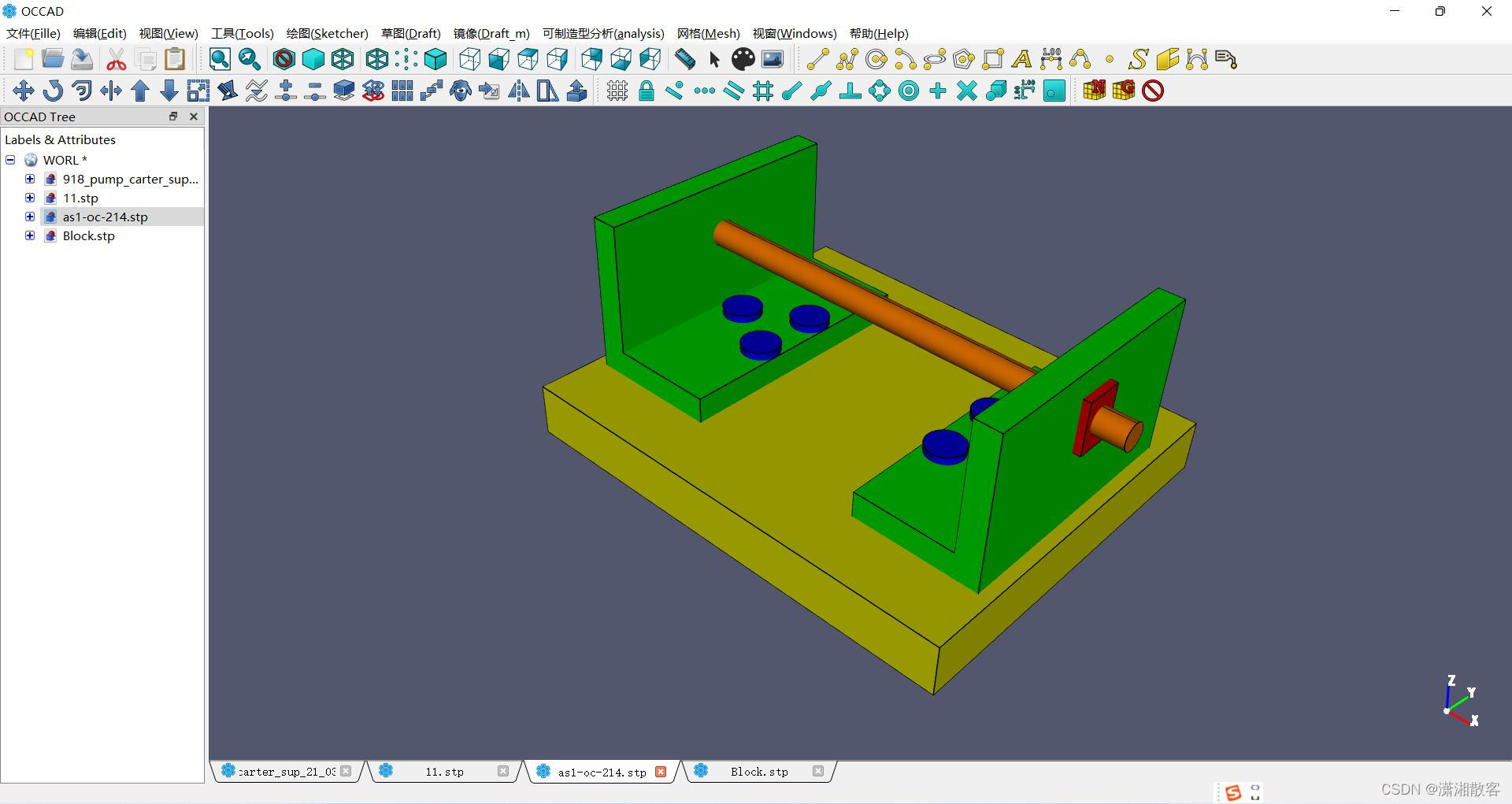
Task: Click the red prohibition stop icon
Action: pyautogui.click(x=1153, y=91)
